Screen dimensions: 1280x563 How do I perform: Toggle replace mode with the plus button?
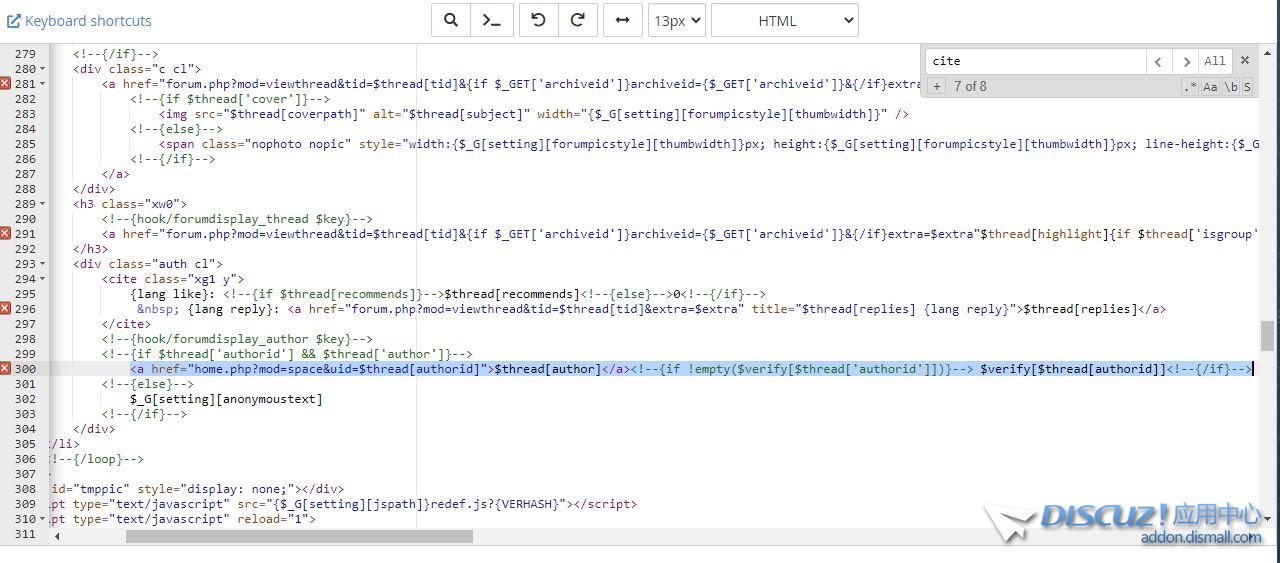pos(937,87)
